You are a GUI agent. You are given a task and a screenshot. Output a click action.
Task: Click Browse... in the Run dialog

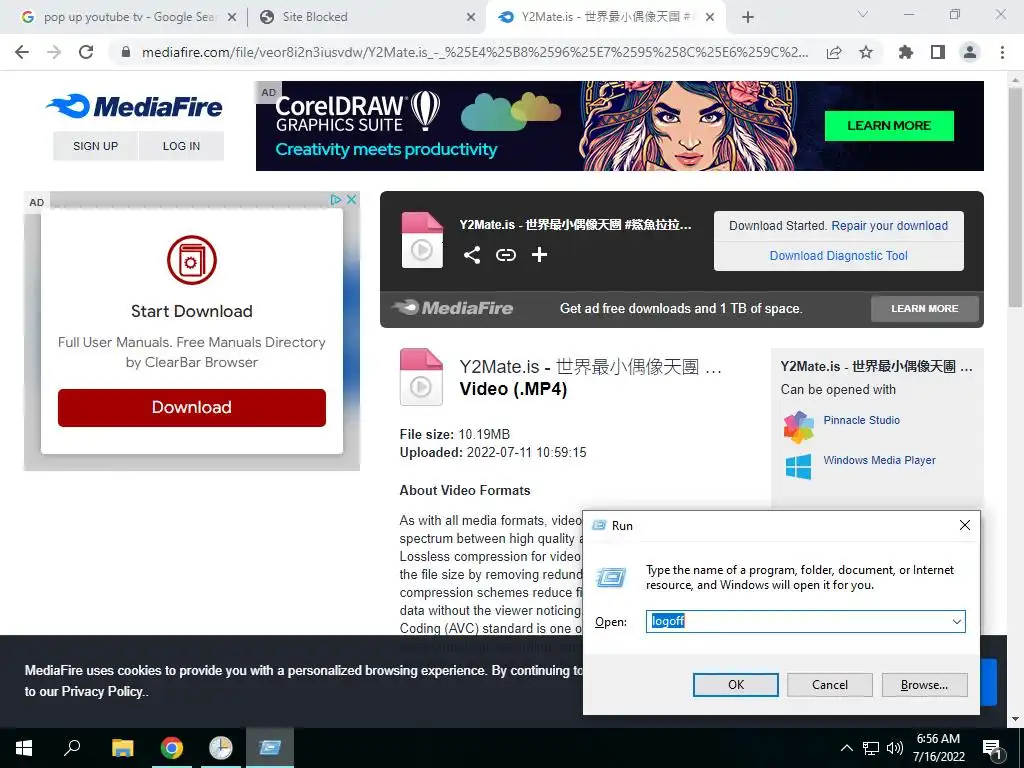click(924, 684)
